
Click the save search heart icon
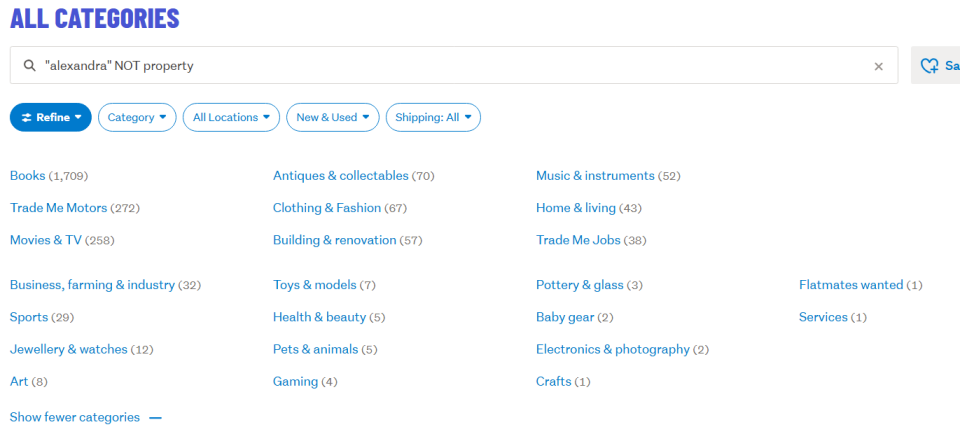tap(930, 66)
